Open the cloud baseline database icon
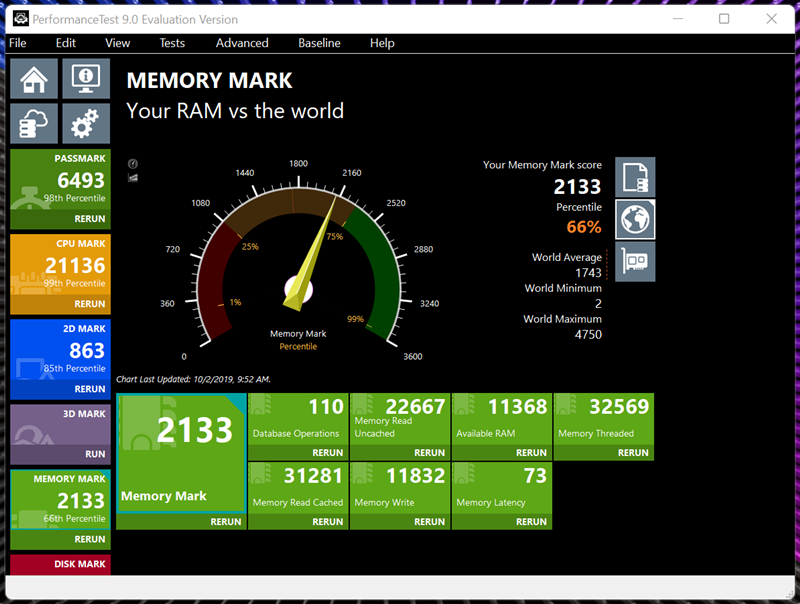Viewport: 800px width, 604px height. click(x=34, y=123)
